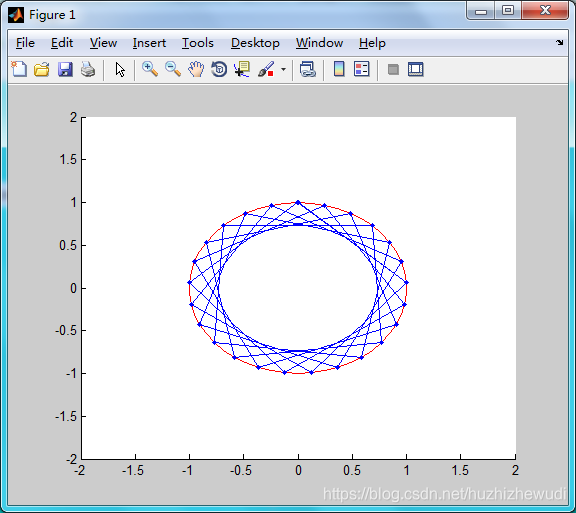Open the Window menu
The height and width of the screenshot is (513, 576).
pos(319,43)
